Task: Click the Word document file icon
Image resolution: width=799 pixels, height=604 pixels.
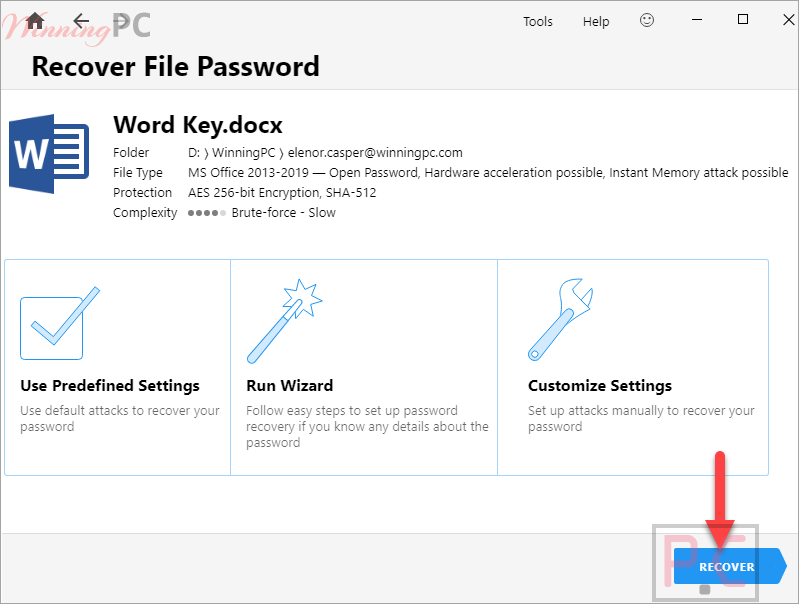Action: coord(49,154)
